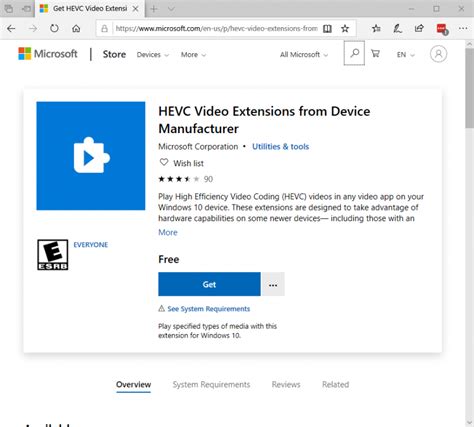Click the See System Requirements link

[209, 309]
